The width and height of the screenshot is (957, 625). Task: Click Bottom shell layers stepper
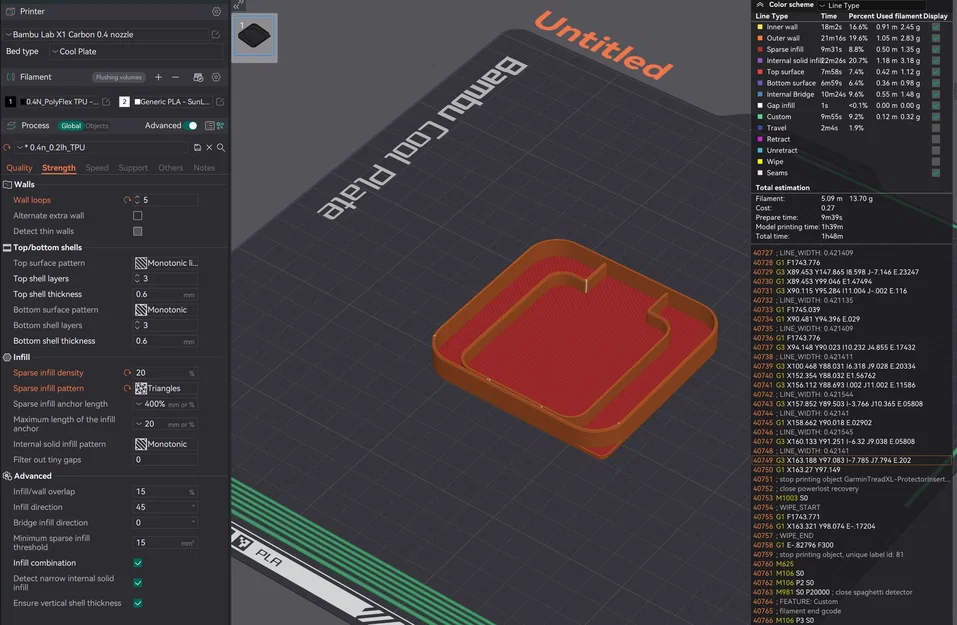[137, 326]
